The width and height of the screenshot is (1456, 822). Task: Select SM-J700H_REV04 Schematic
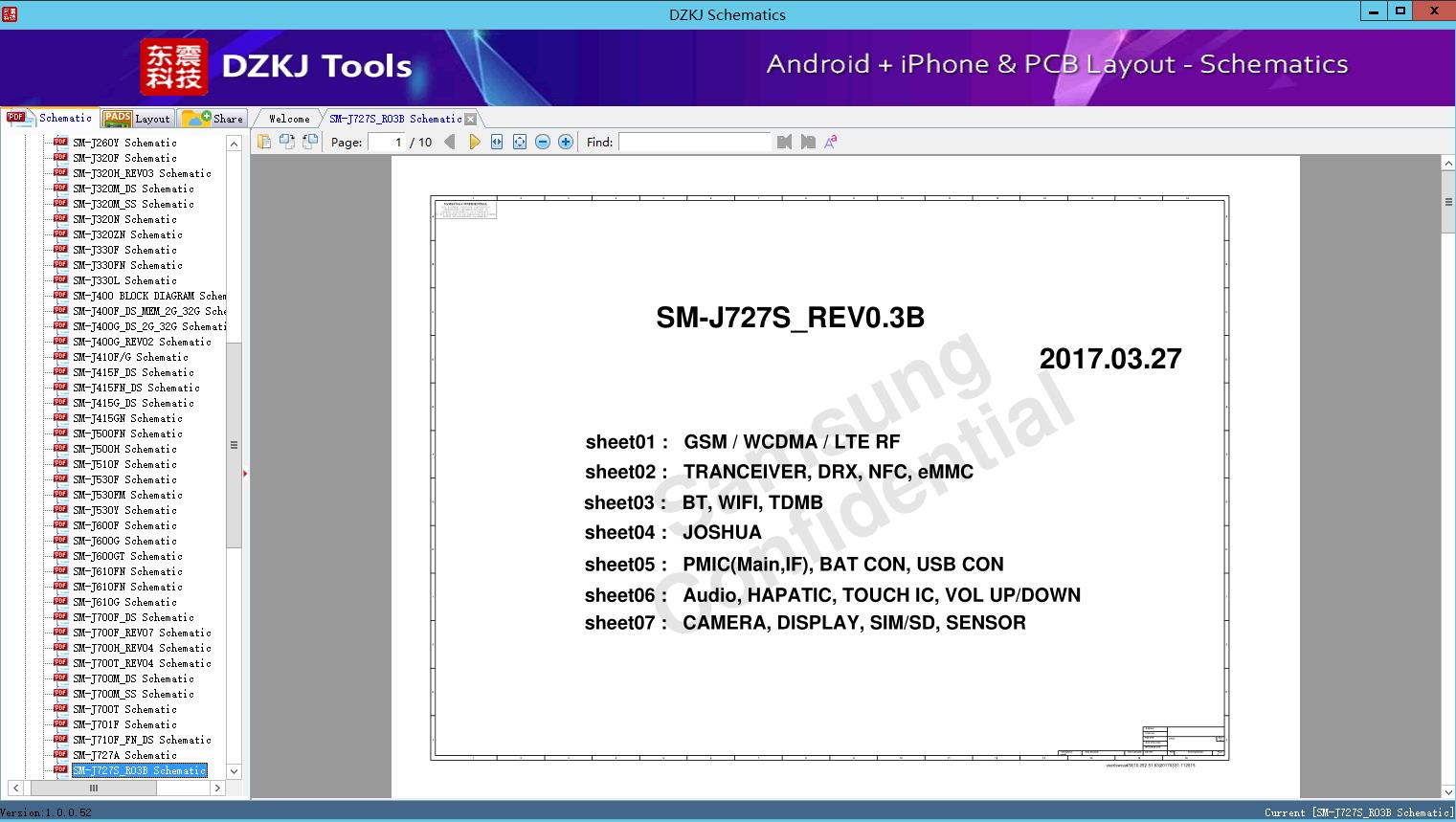[142, 648]
